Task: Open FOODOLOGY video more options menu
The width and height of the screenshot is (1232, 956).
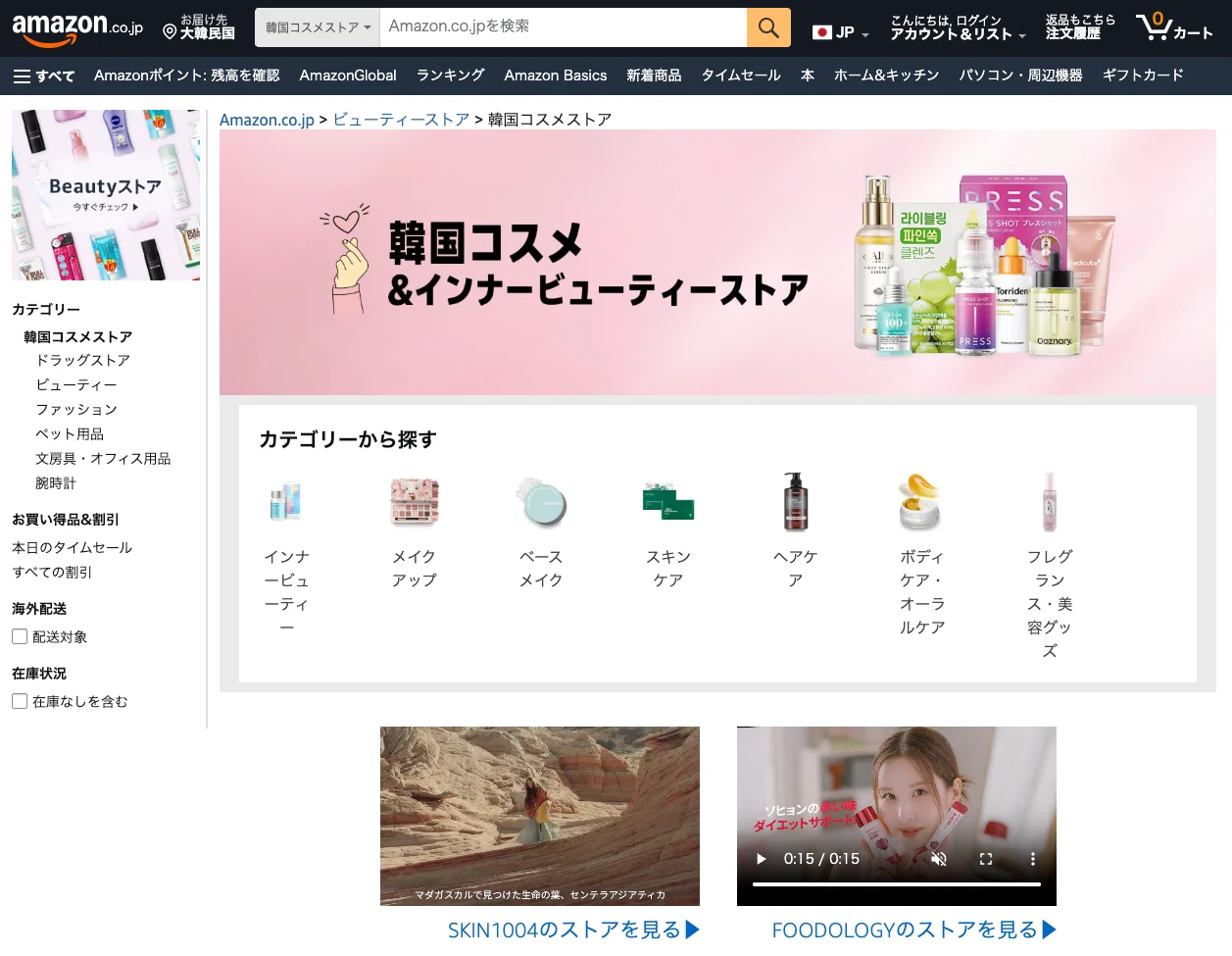Action: click(x=1032, y=859)
